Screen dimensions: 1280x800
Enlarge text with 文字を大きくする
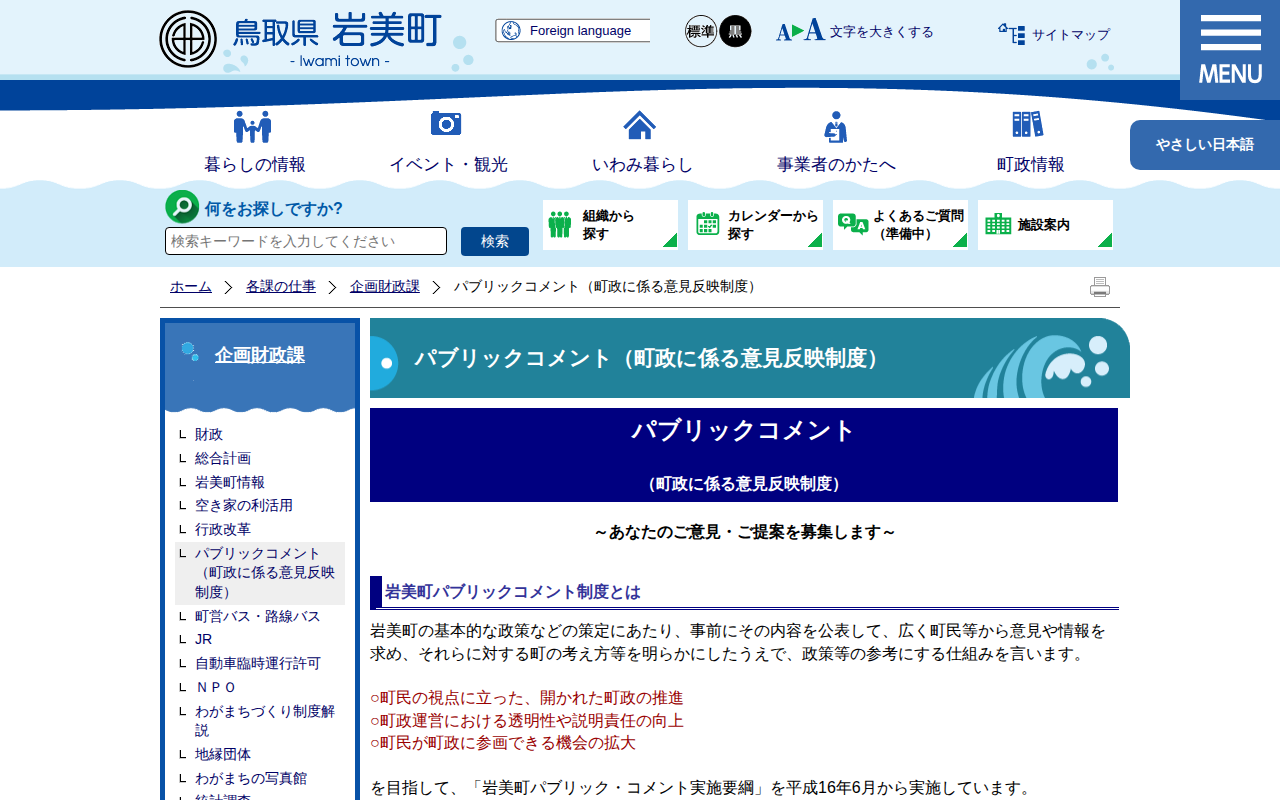[x=855, y=31]
